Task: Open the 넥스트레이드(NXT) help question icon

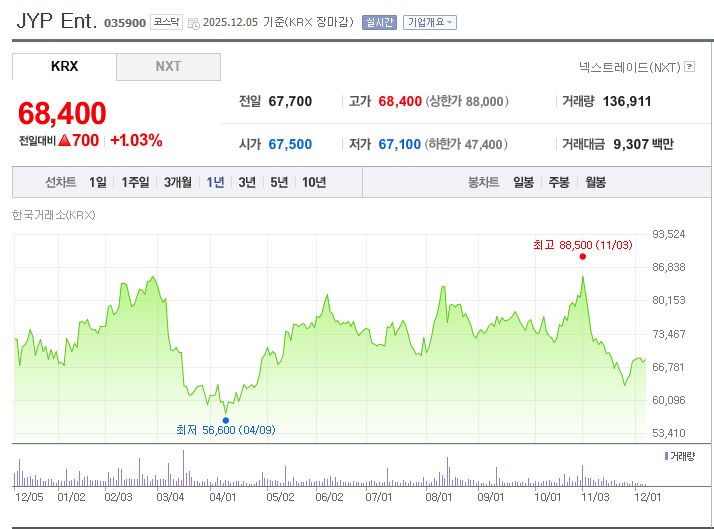Action: point(690,67)
